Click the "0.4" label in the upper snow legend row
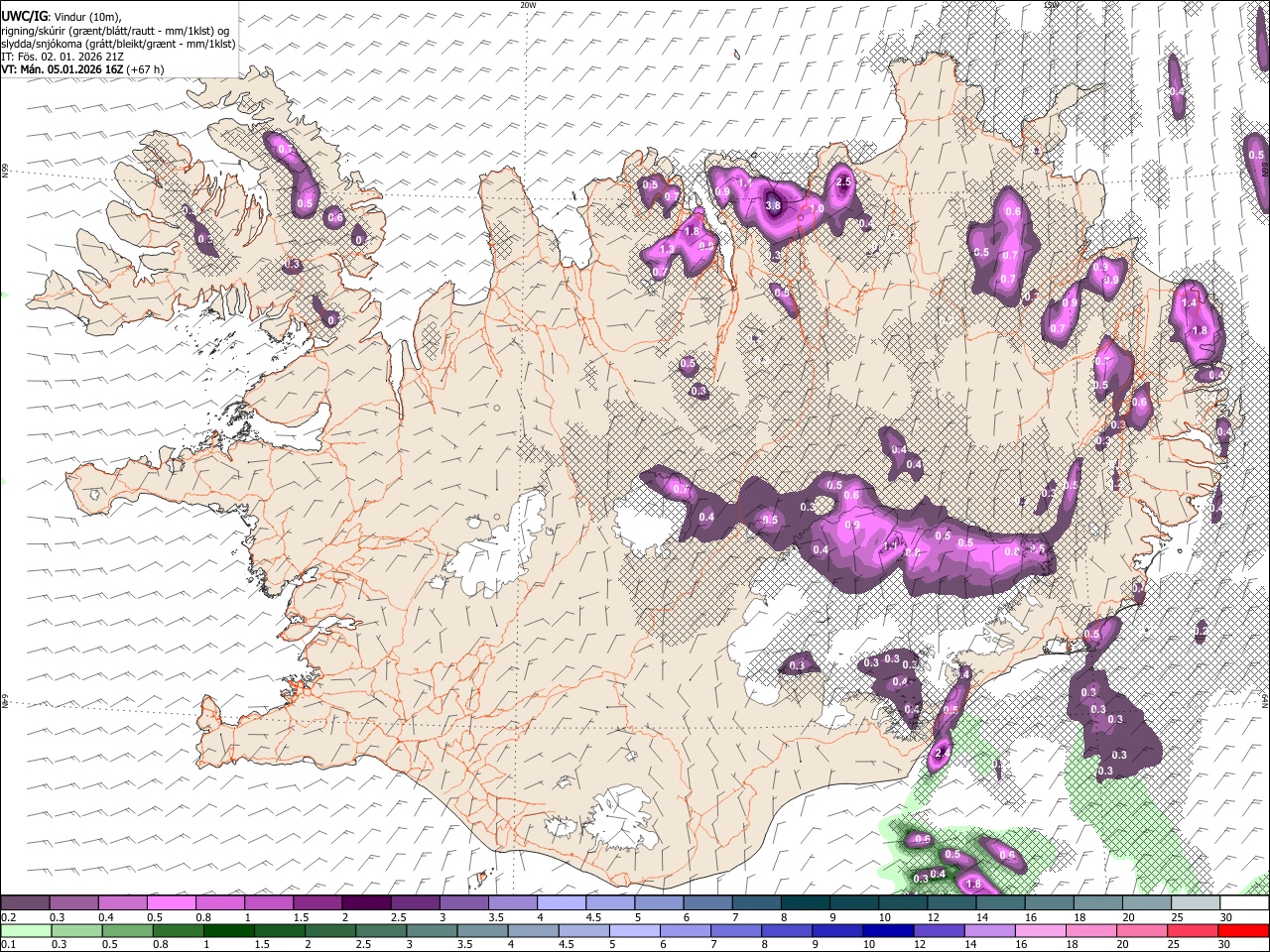The height and width of the screenshot is (952, 1270). pyautogui.click(x=106, y=917)
